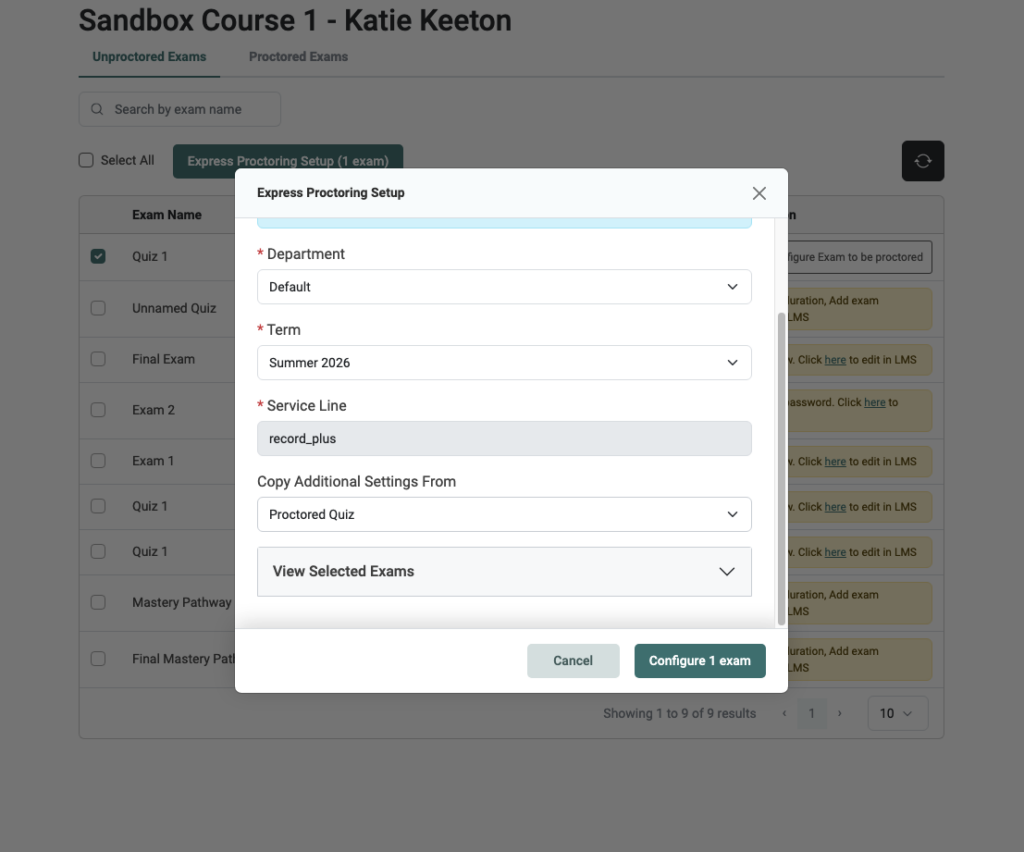Viewport: 1024px width, 852px height.
Task: Click the refresh icon button
Action: pyautogui.click(x=923, y=161)
